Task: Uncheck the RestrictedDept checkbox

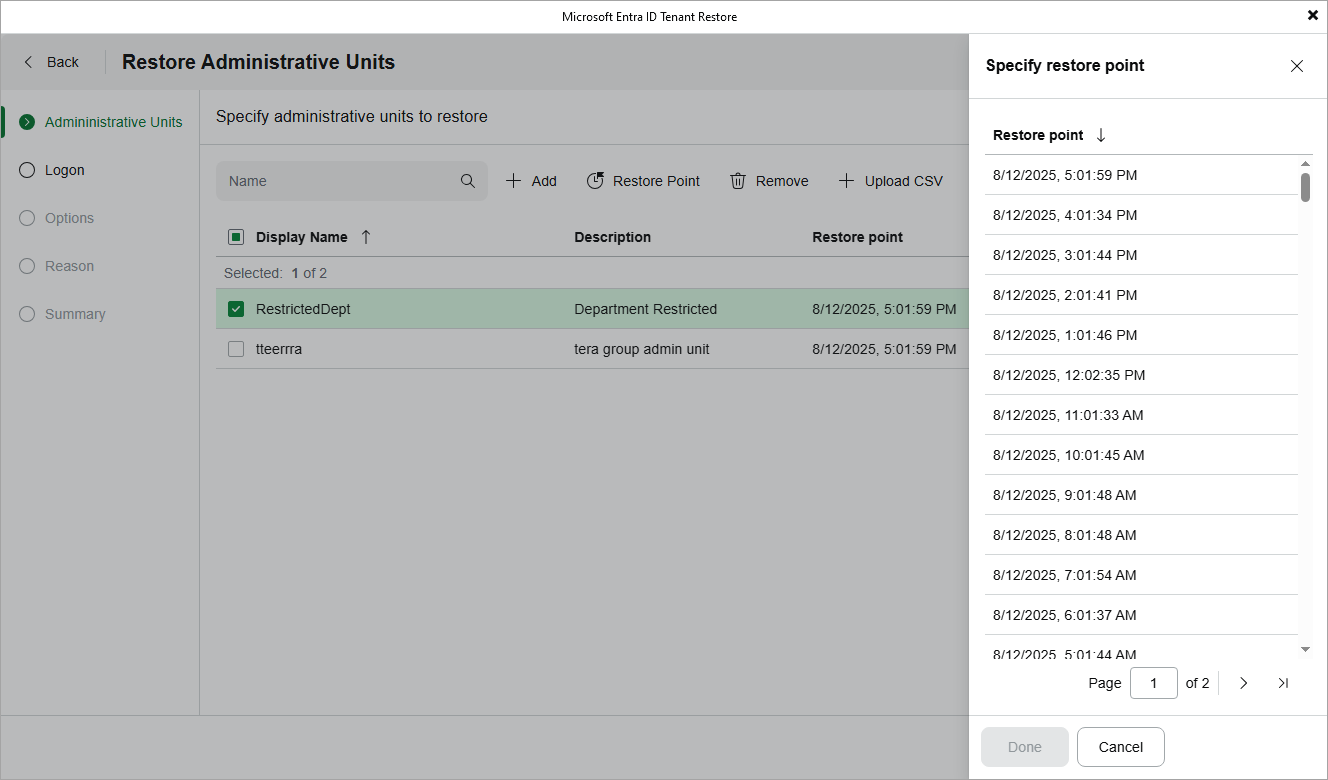Action: [236, 309]
